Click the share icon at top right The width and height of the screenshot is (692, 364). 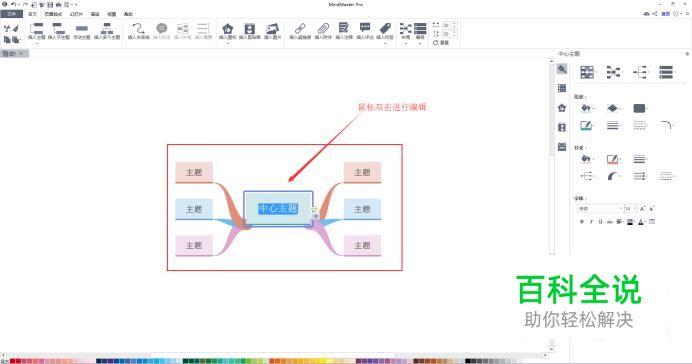point(655,14)
